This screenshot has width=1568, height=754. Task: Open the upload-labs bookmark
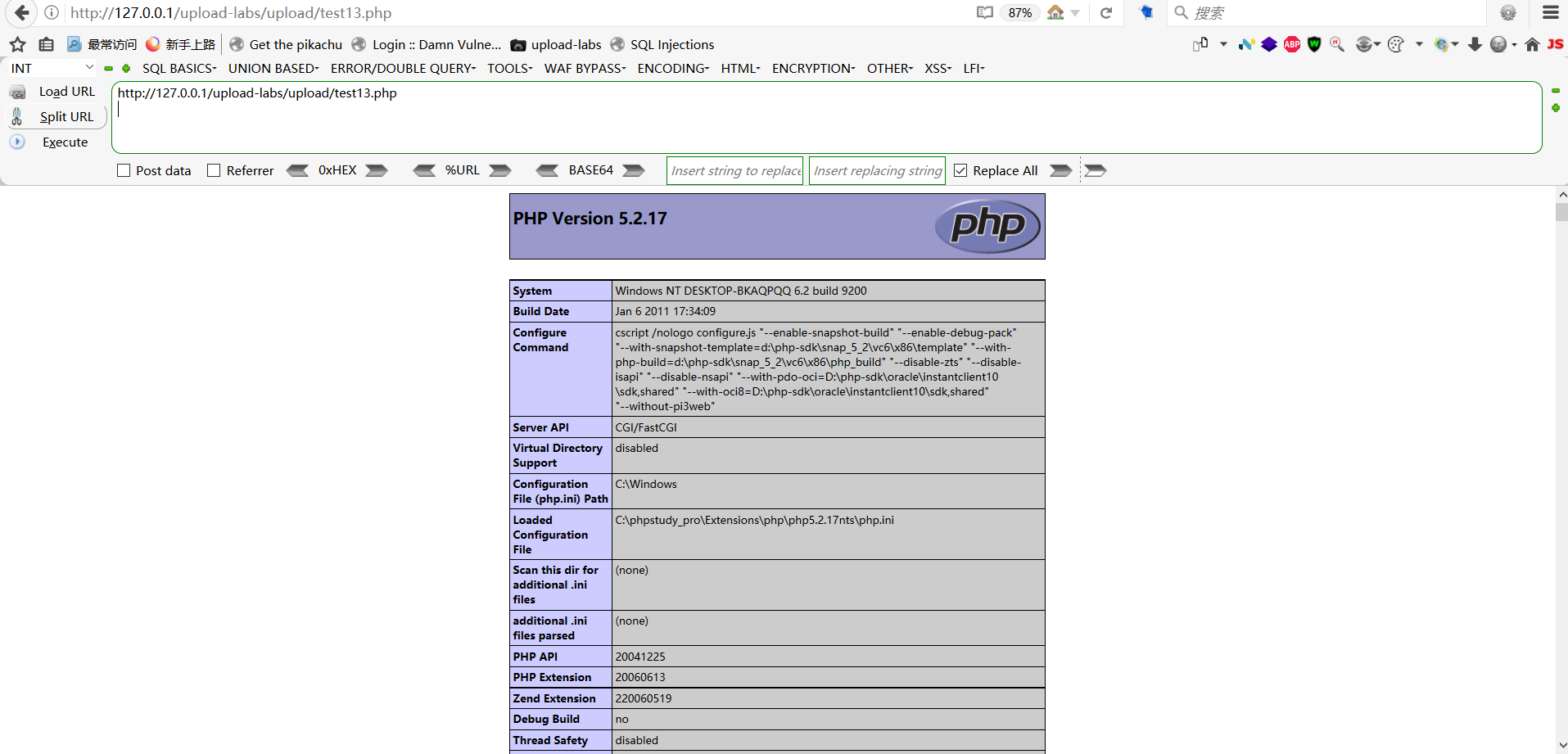(x=556, y=44)
